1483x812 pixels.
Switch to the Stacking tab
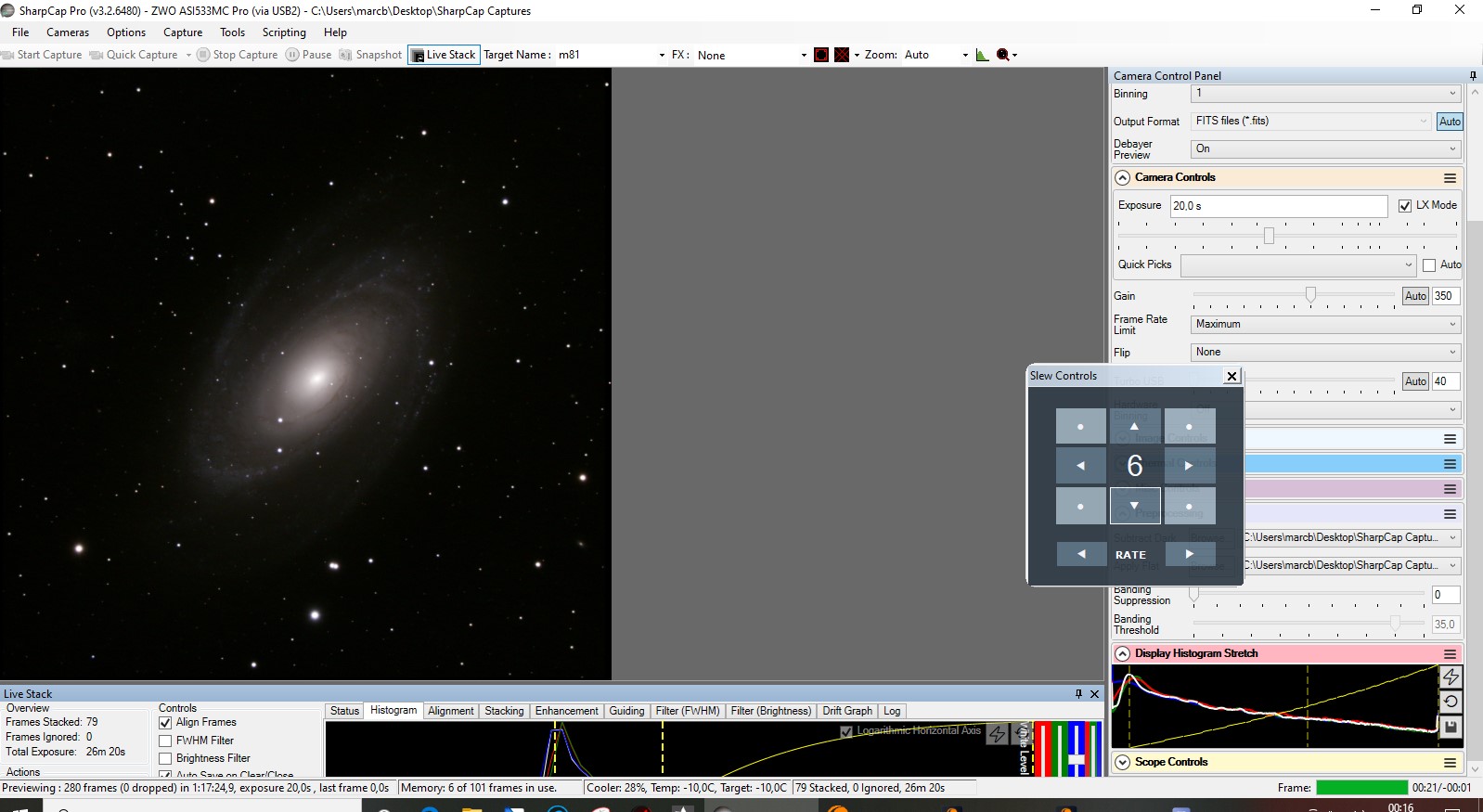[x=504, y=711]
